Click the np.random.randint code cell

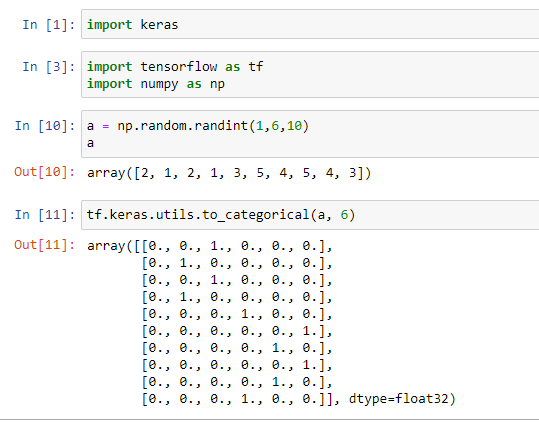310,134
